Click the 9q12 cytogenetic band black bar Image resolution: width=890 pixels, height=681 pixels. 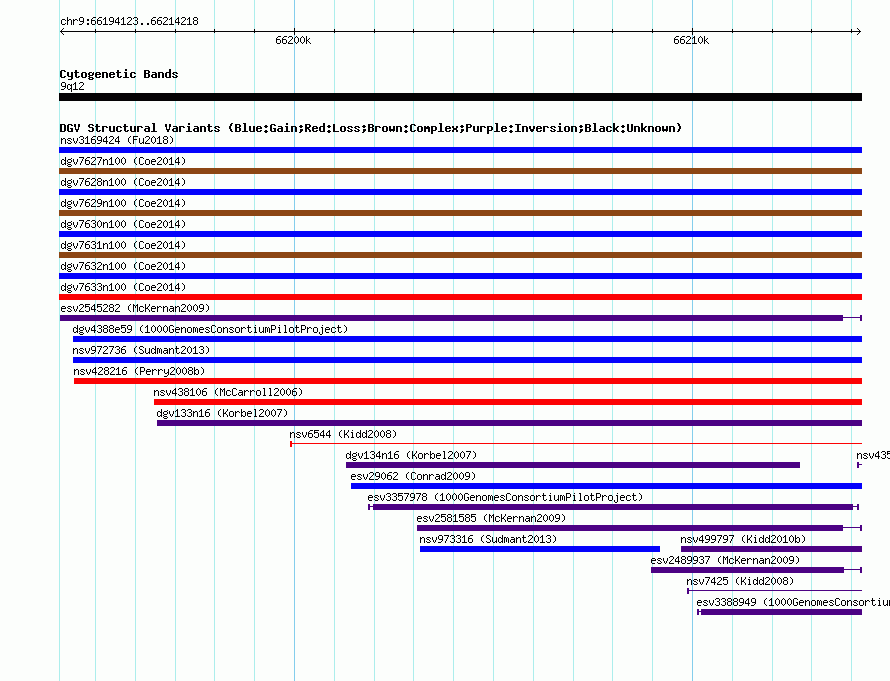click(460, 97)
